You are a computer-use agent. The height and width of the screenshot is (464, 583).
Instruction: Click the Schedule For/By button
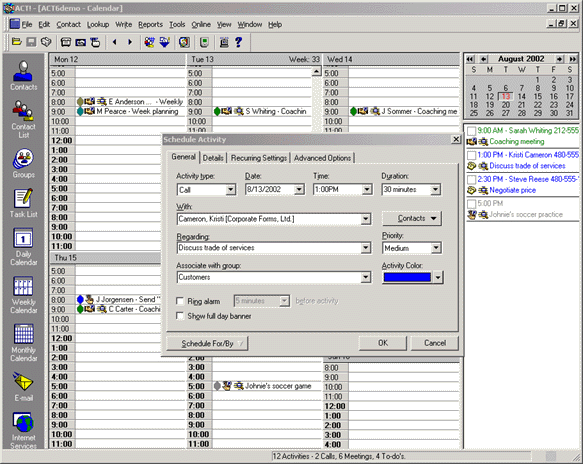[207, 344]
